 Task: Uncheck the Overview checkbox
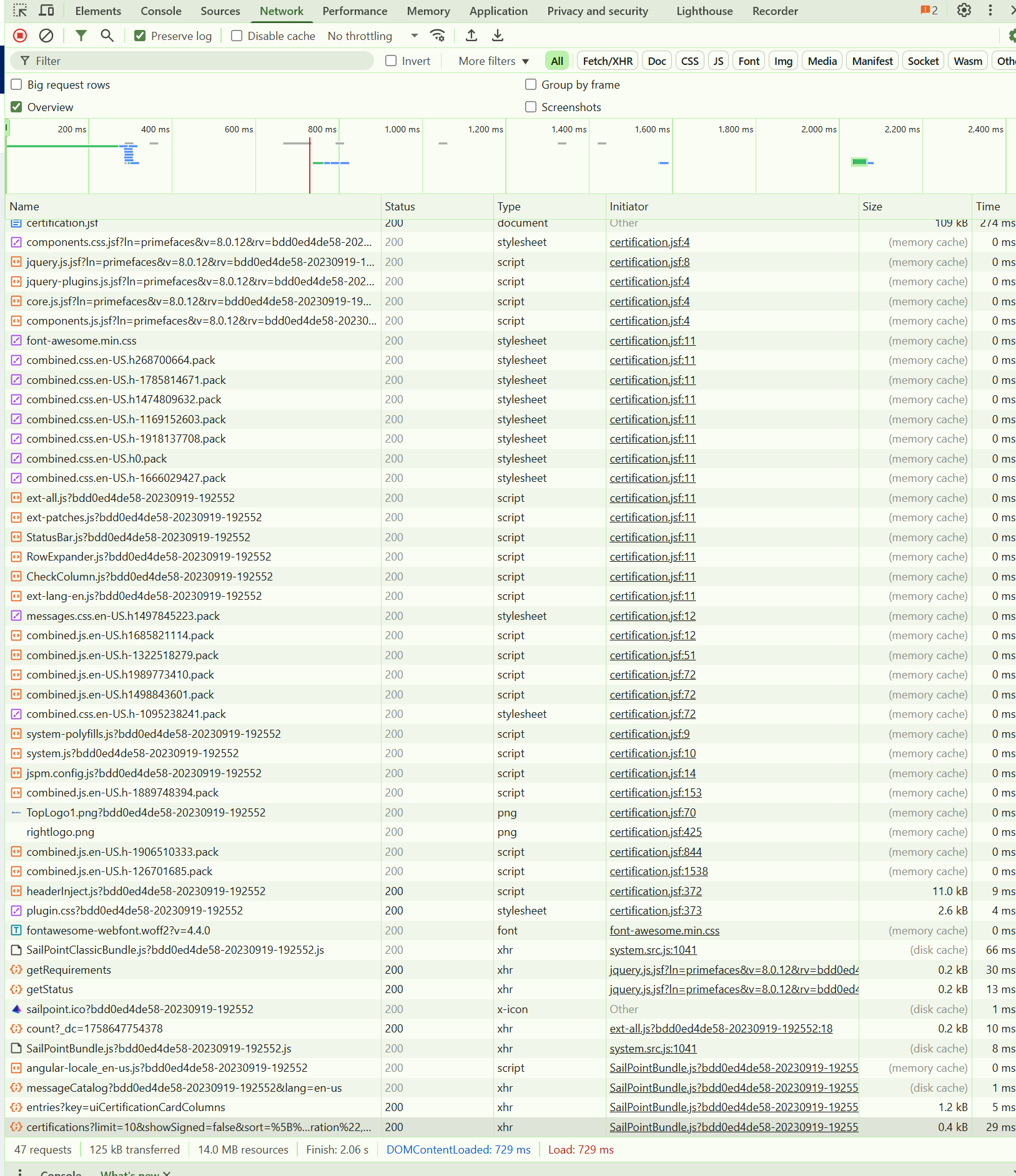[17, 107]
